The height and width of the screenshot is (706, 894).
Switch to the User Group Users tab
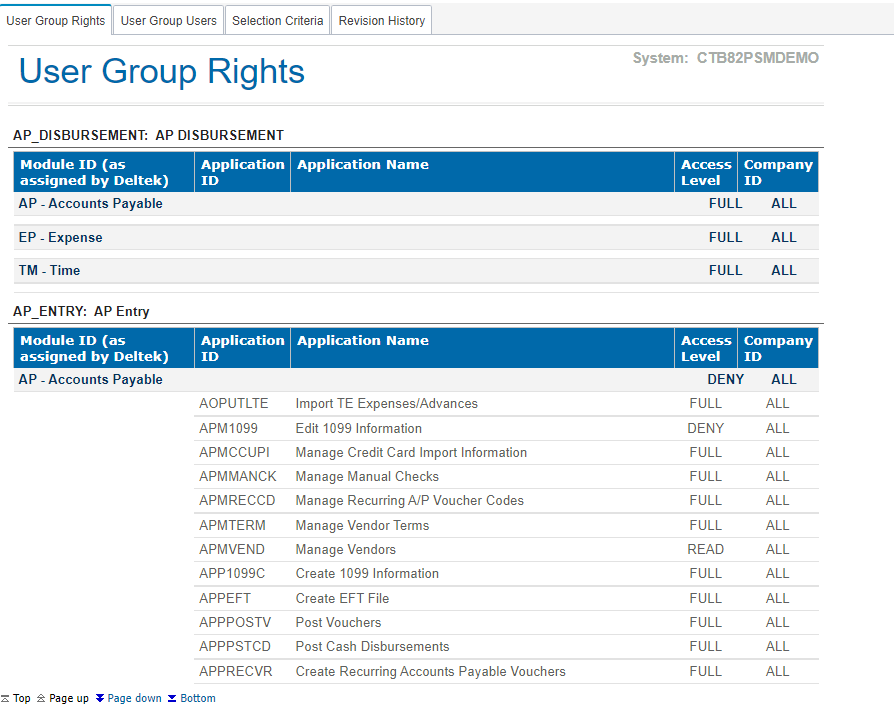tap(168, 20)
